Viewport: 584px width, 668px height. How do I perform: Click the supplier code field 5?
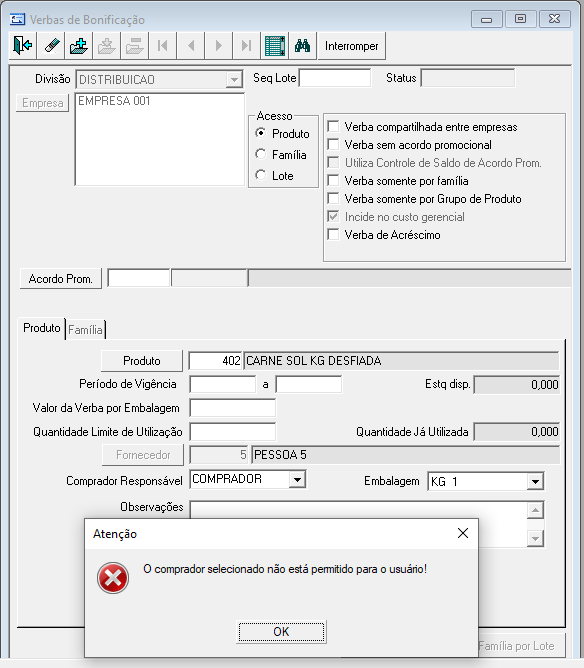(x=219, y=455)
